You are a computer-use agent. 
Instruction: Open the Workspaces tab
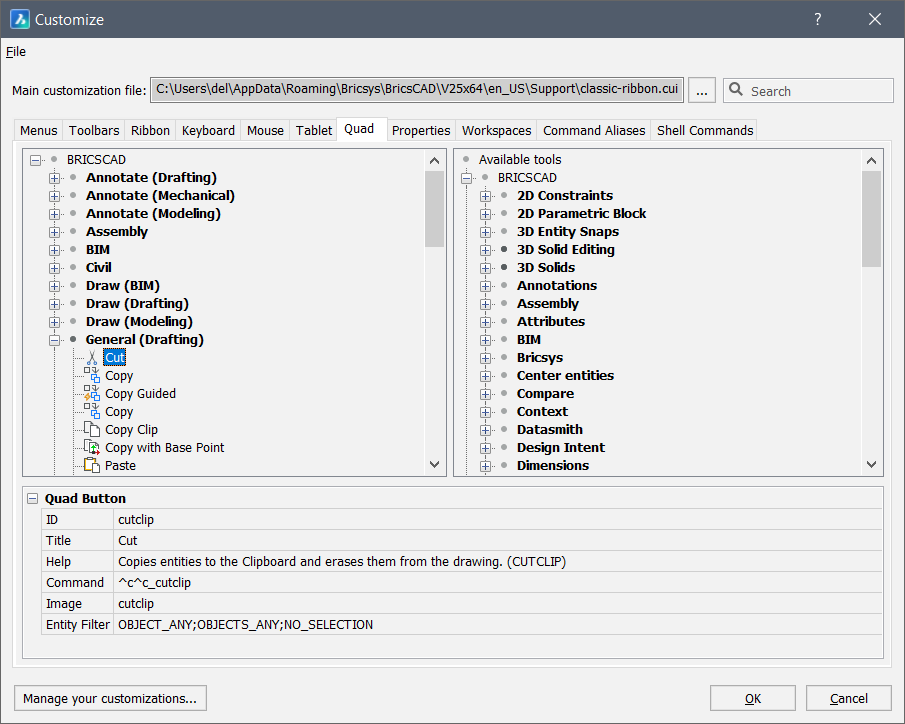click(496, 131)
